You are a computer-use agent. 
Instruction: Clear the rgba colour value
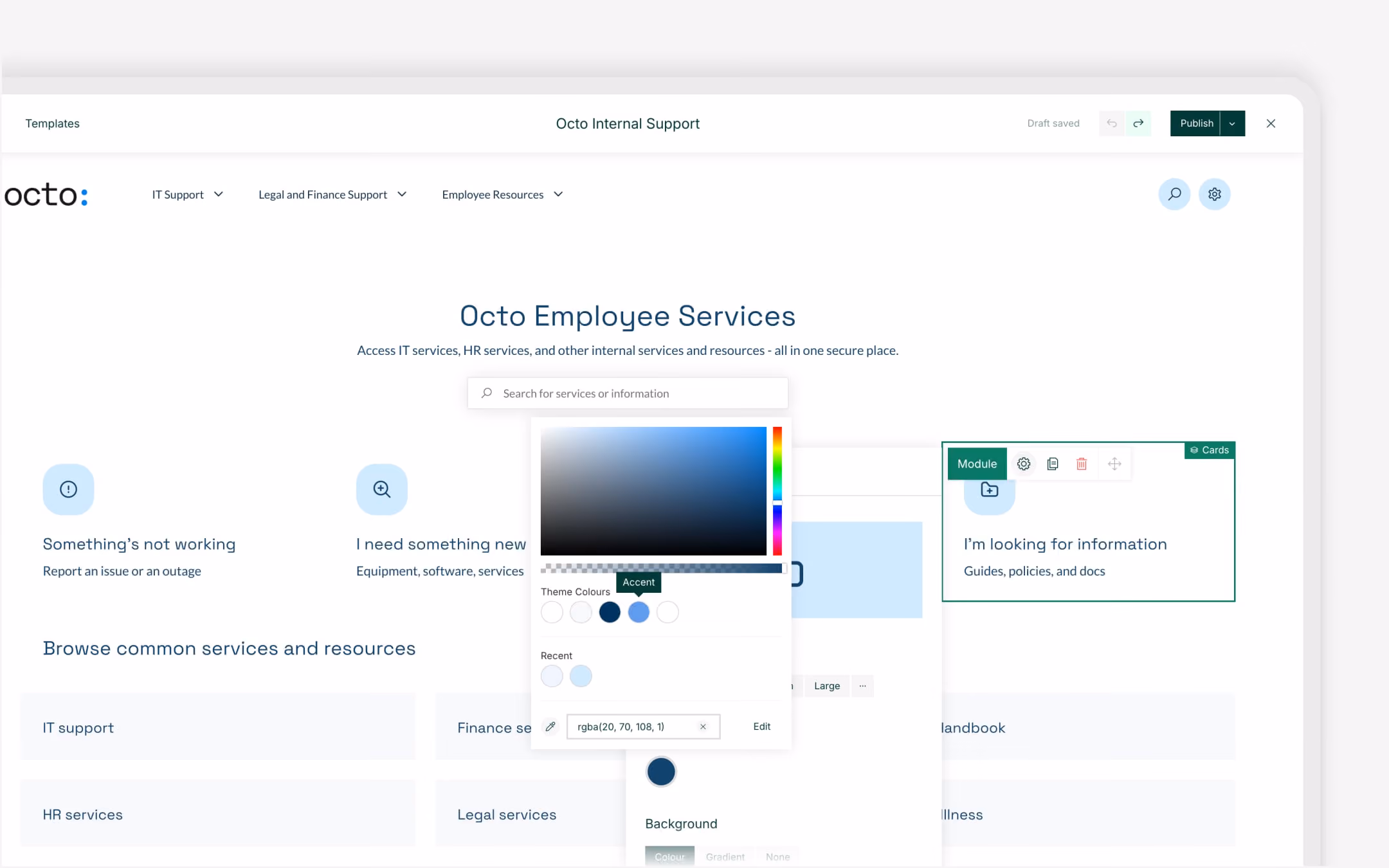click(703, 727)
